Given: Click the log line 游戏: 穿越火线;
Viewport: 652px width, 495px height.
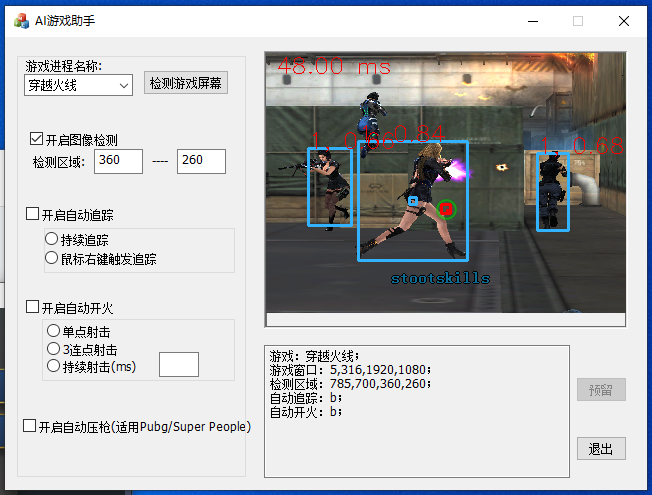Looking at the screenshot, I should (x=314, y=356).
